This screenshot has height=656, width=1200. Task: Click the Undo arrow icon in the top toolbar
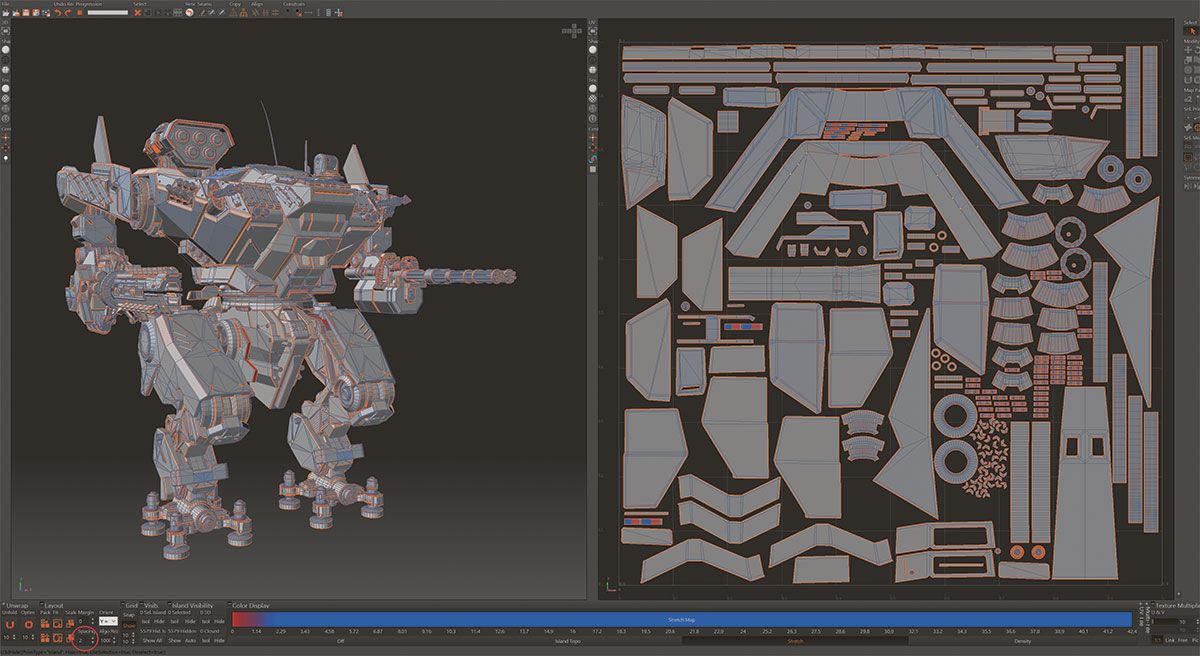click(57, 13)
